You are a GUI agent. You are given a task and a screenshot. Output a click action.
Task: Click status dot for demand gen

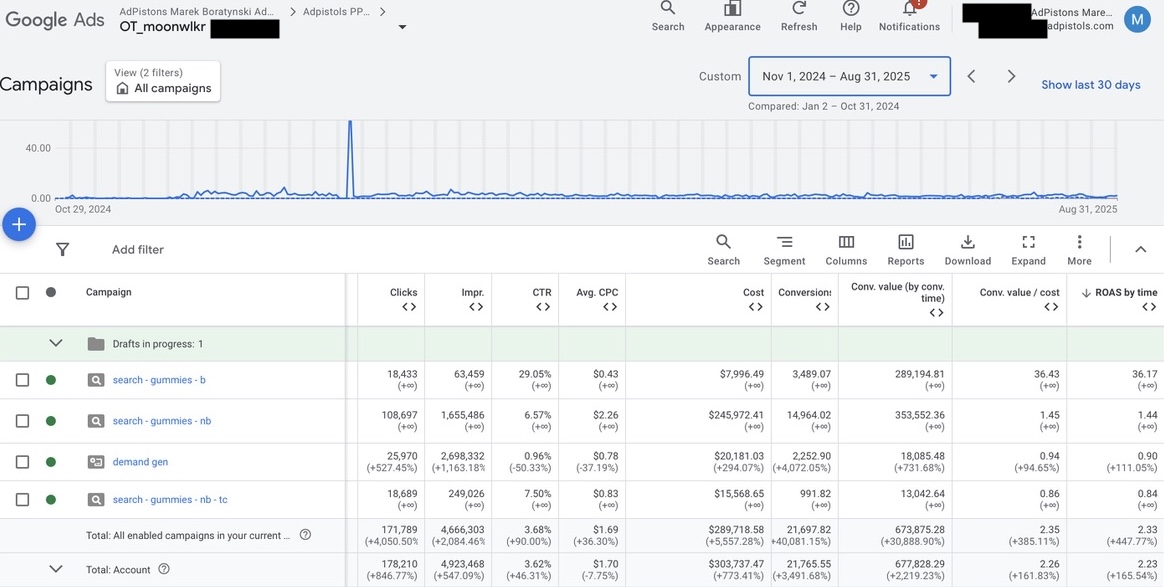(50, 462)
